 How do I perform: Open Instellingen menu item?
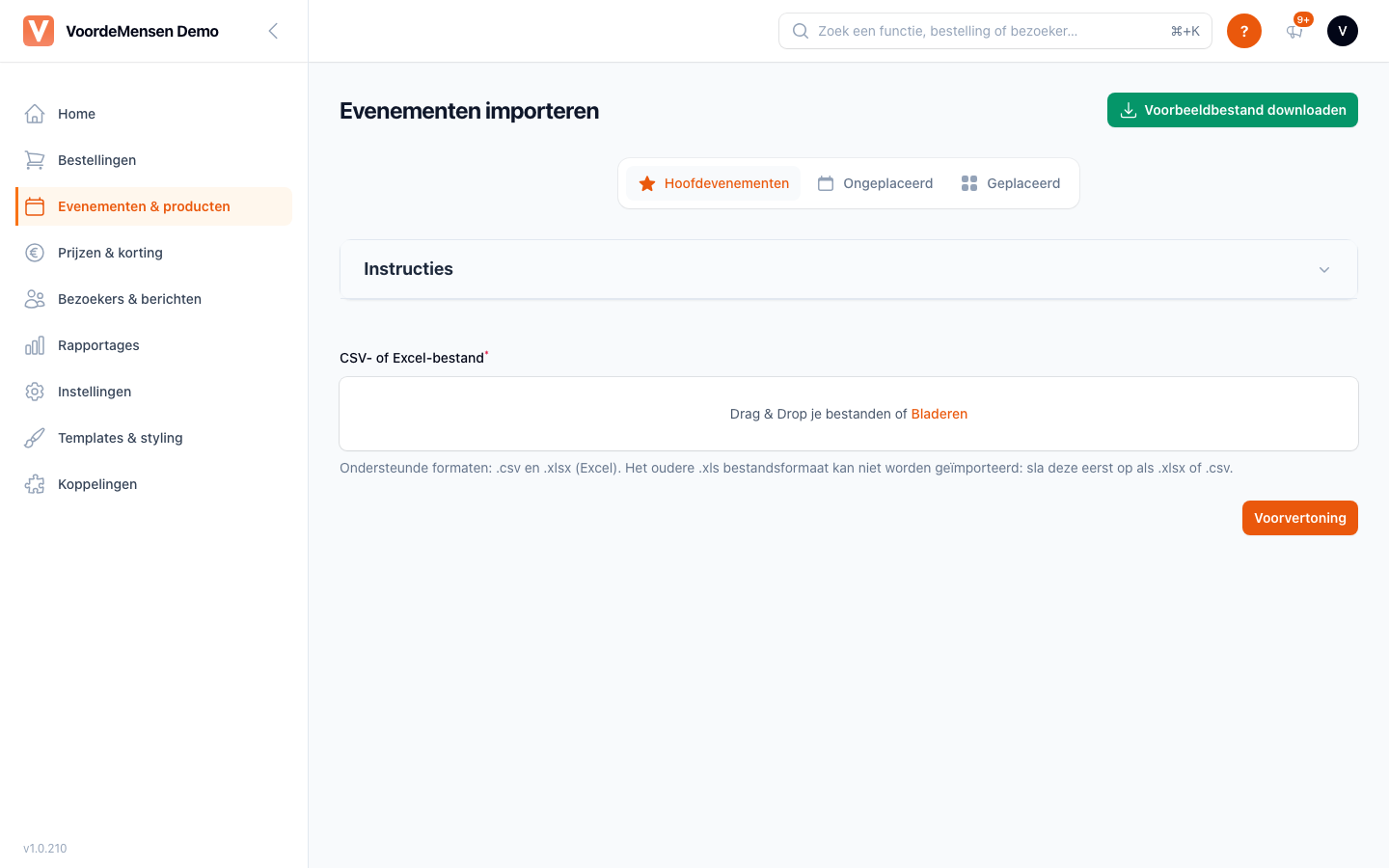click(154, 392)
